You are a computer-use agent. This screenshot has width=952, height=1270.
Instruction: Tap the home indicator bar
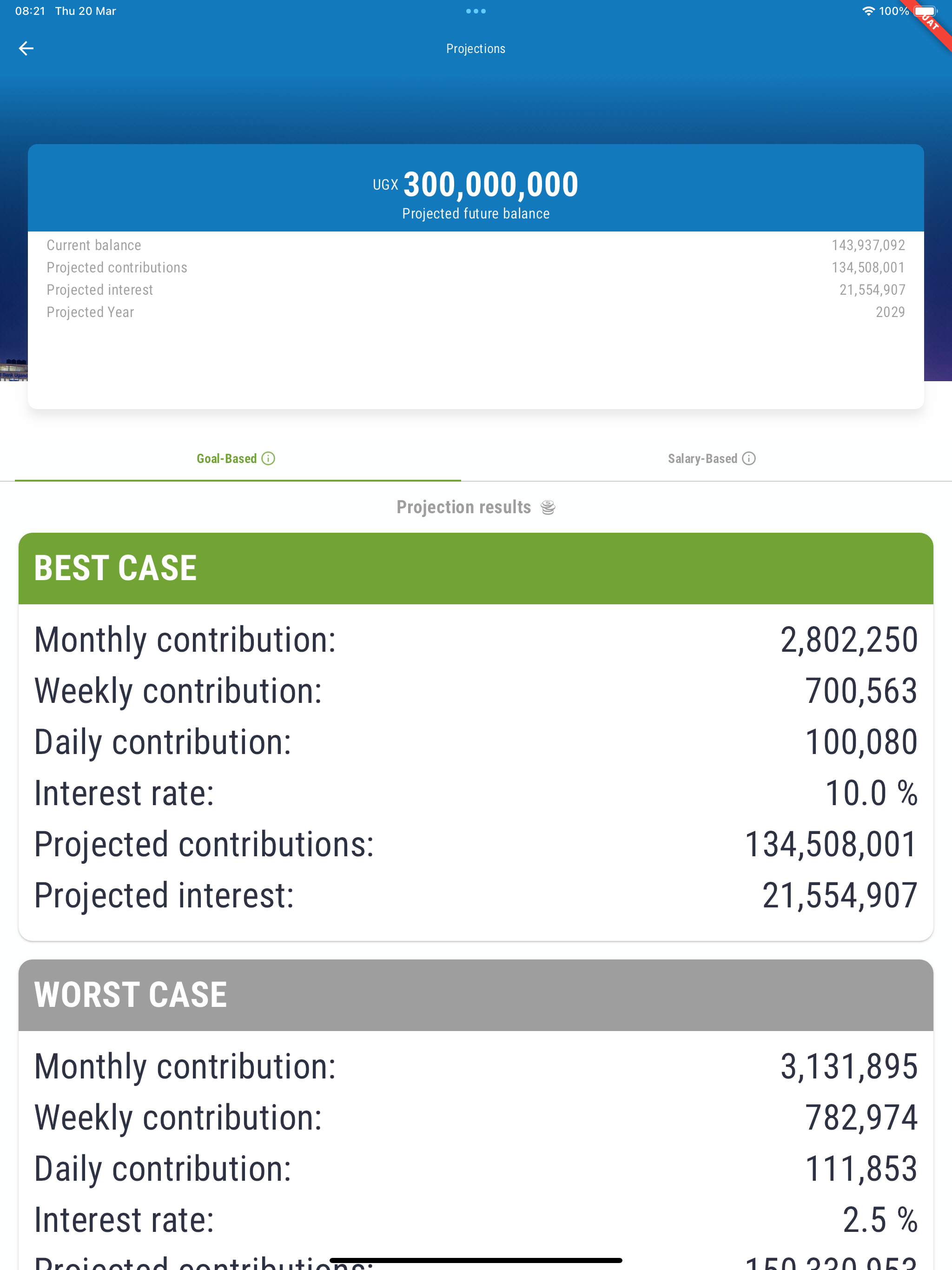pyautogui.click(x=476, y=1261)
